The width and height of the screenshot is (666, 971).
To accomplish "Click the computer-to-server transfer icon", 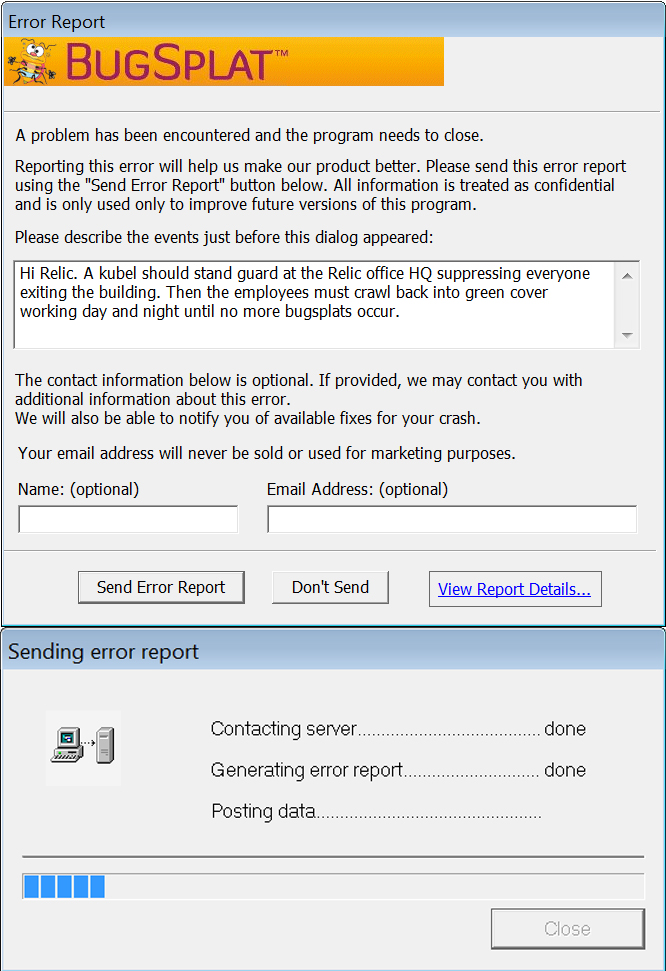I will 84,746.
